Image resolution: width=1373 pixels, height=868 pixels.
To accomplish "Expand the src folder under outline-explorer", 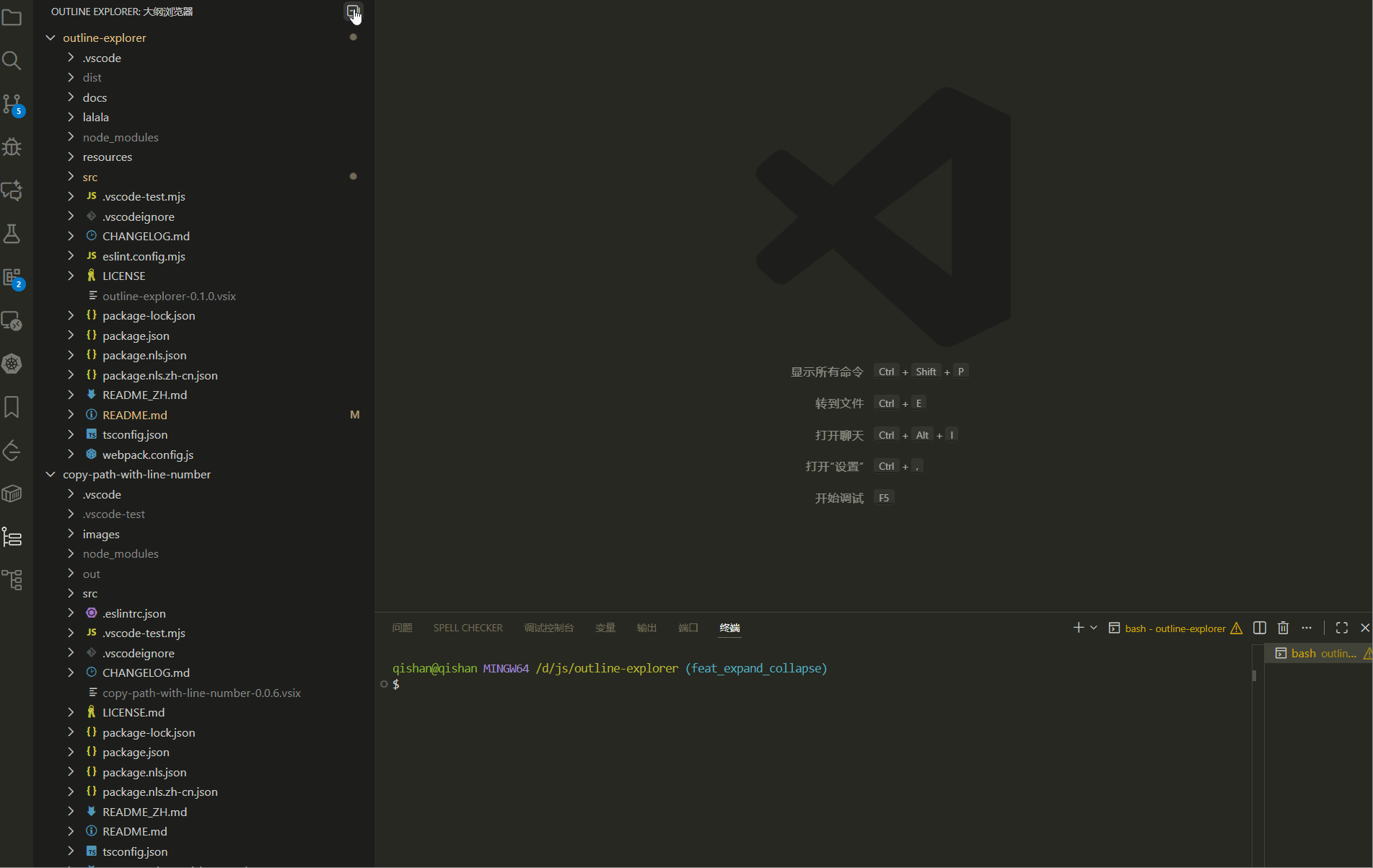I will click(71, 177).
